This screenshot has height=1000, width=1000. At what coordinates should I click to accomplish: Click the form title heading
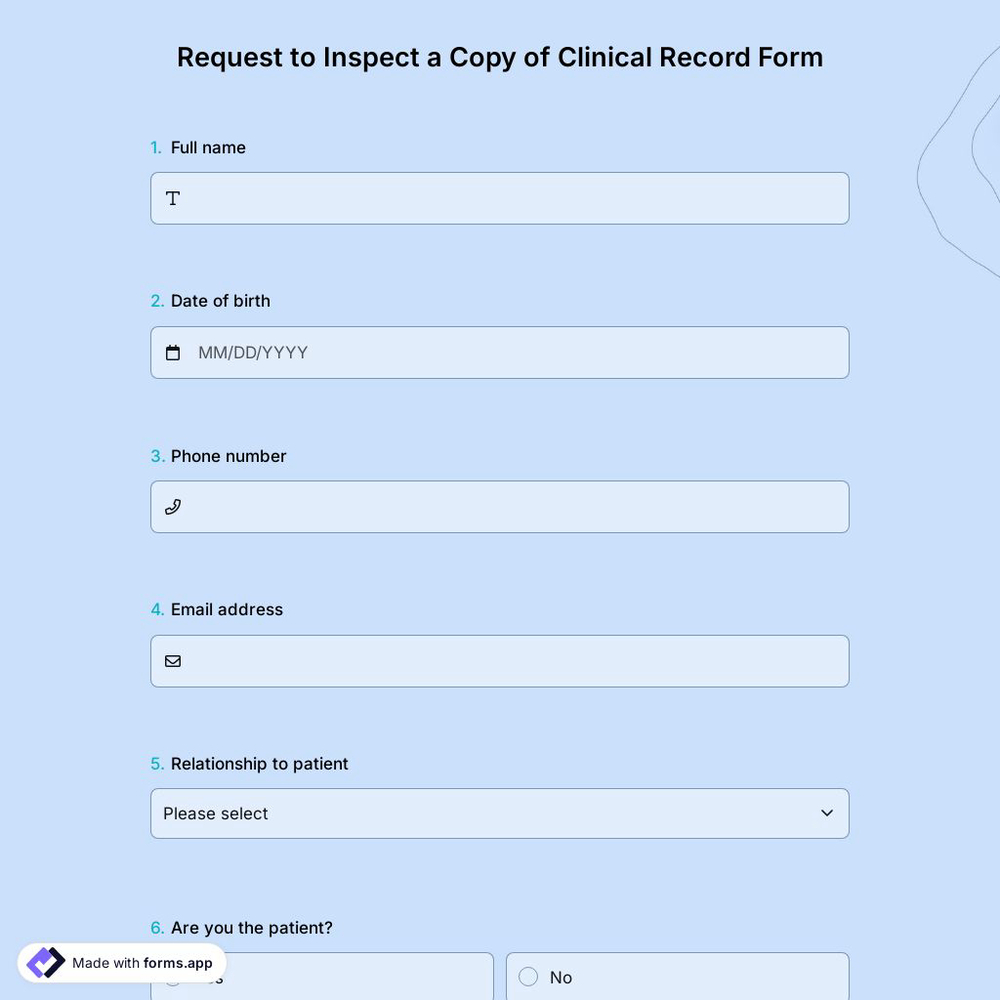click(500, 57)
